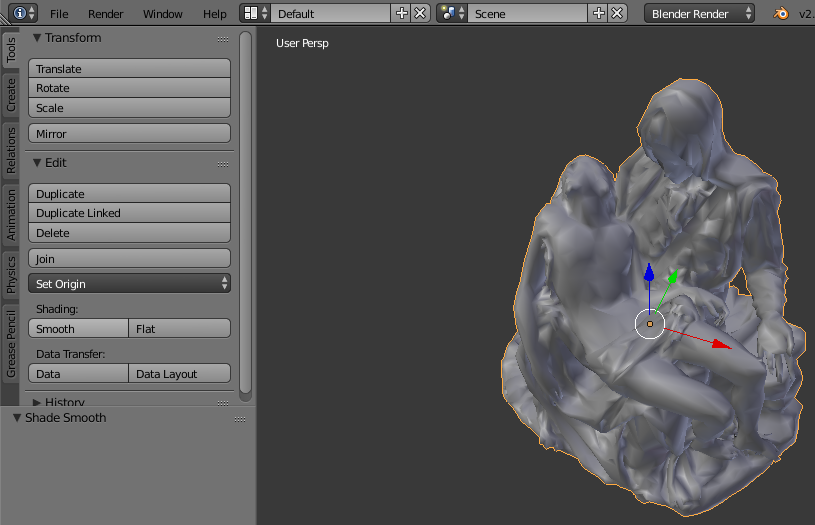Click the Scene name field
Screen dimensions: 815x525
coord(528,14)
